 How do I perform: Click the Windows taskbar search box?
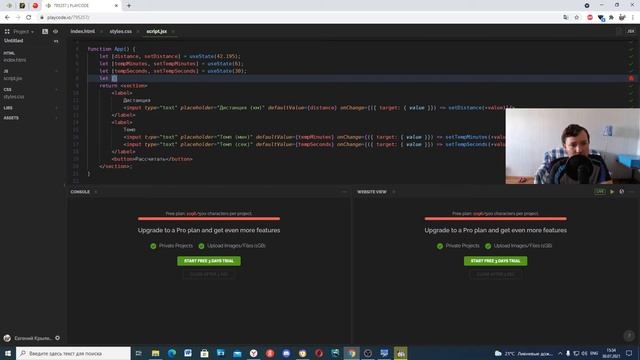click(73, 353)
